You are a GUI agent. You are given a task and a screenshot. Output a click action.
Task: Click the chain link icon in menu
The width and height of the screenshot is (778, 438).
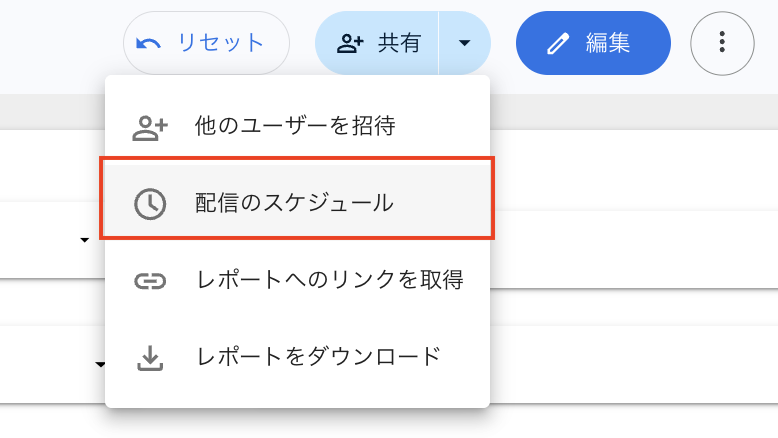point(150,280)
